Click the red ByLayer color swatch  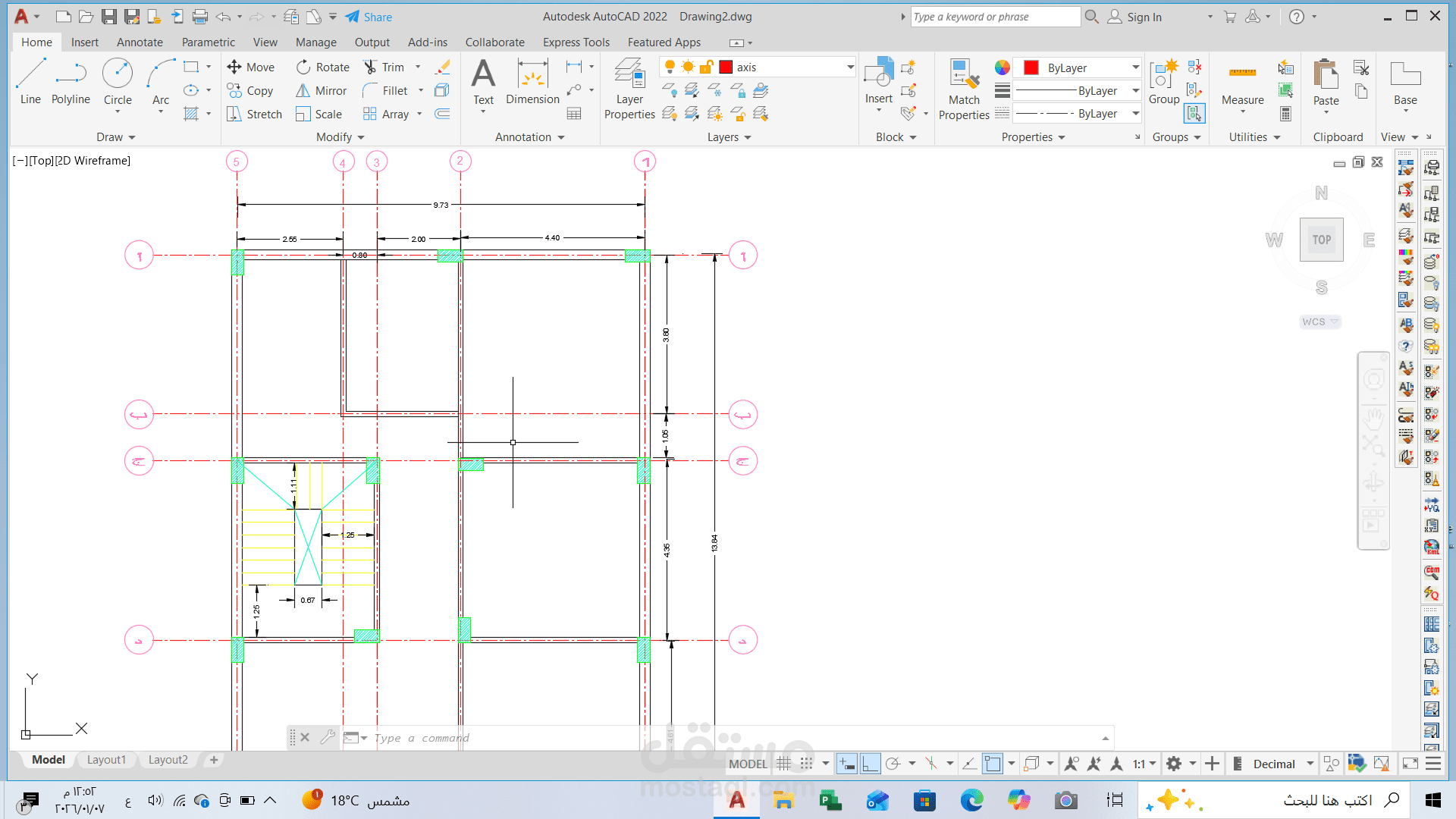[1031, 67]
